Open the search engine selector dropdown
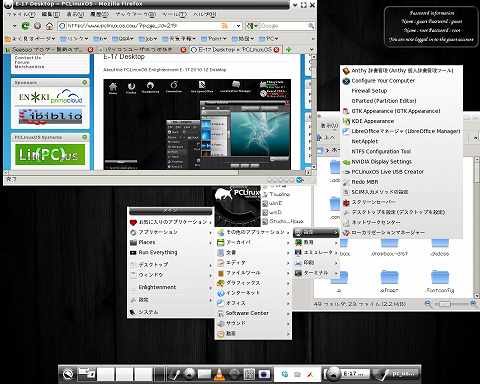This screenshot has width=480, height=384. [252, 26]
